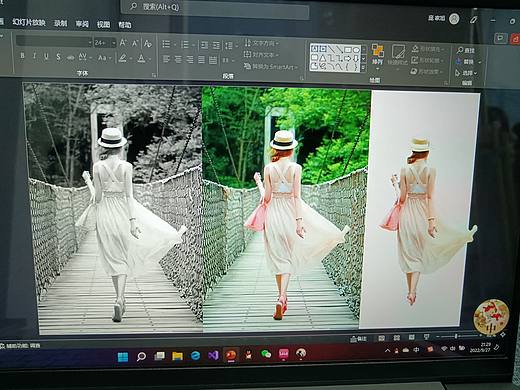The width and height of the screenshot is (520, 390).
Task: Select the cutout girl on white background
Action: click(x=420, y=209)
